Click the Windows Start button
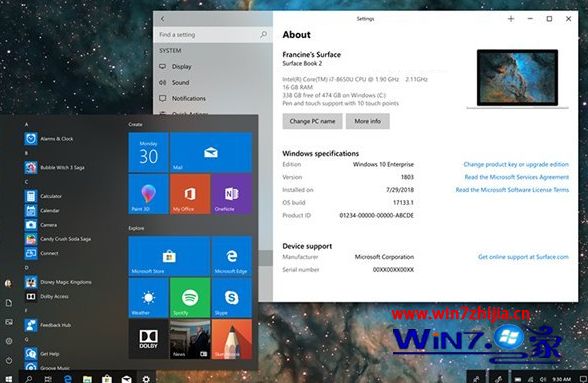The width and height of the screenshot is (588, 383). click(9, 379)
